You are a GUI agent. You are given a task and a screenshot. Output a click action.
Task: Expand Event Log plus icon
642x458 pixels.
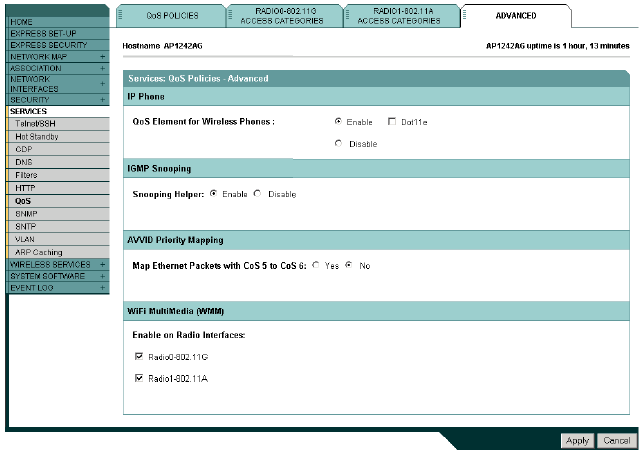tap(103, 287)
